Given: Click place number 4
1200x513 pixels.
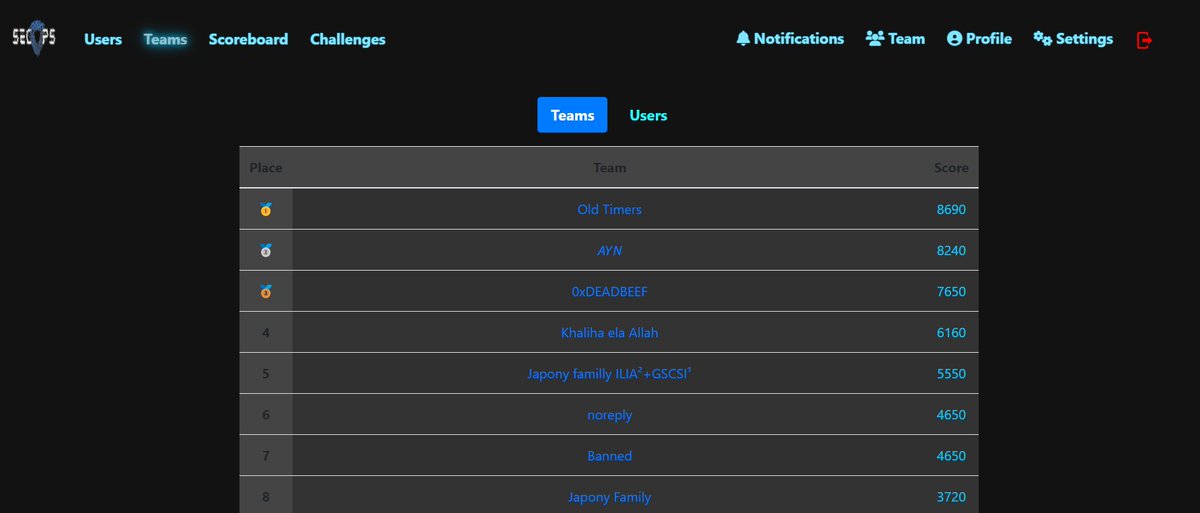Looking at the screenshot, I should [x=266, y=333].
